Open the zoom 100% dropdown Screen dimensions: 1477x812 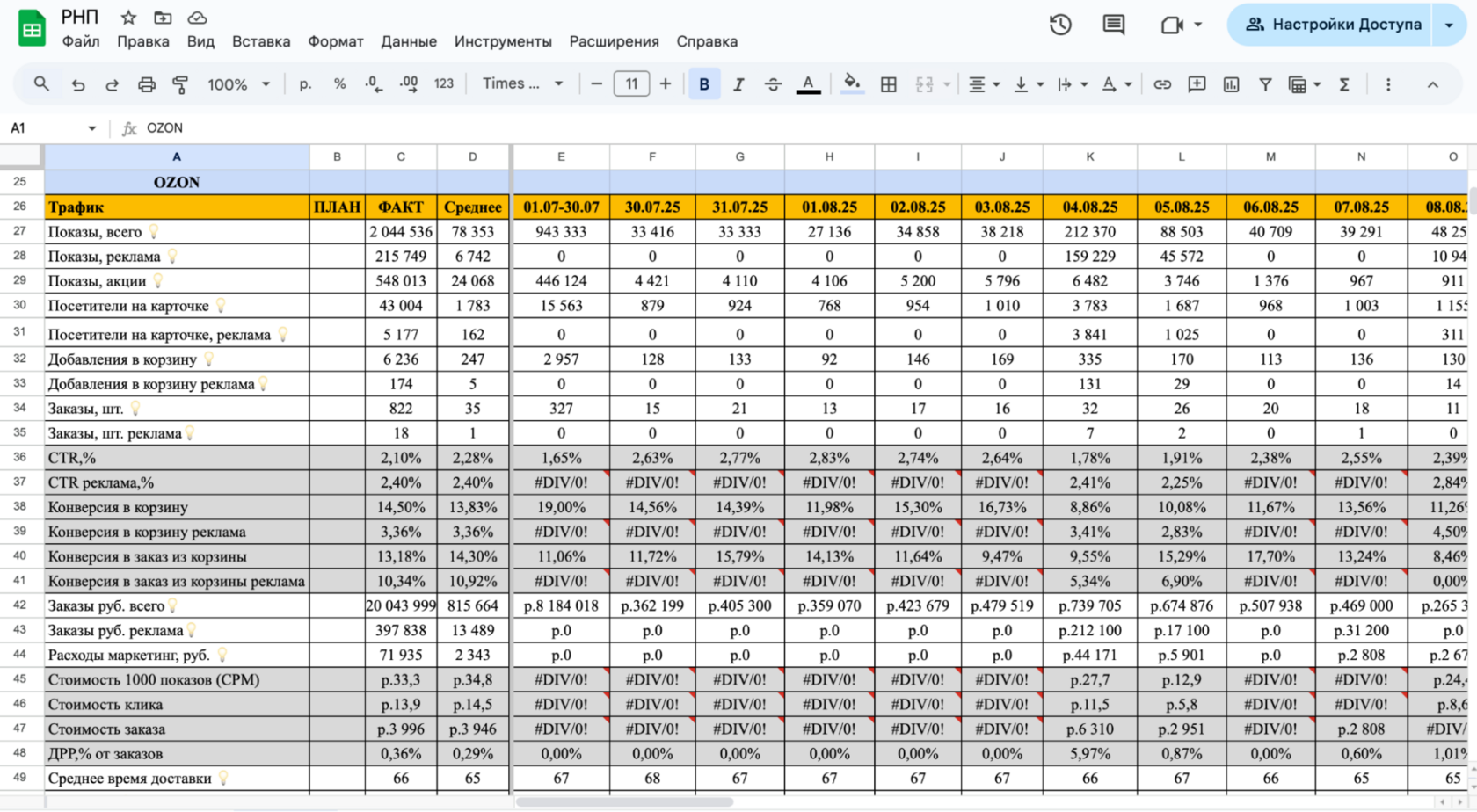tap(238, 84)
